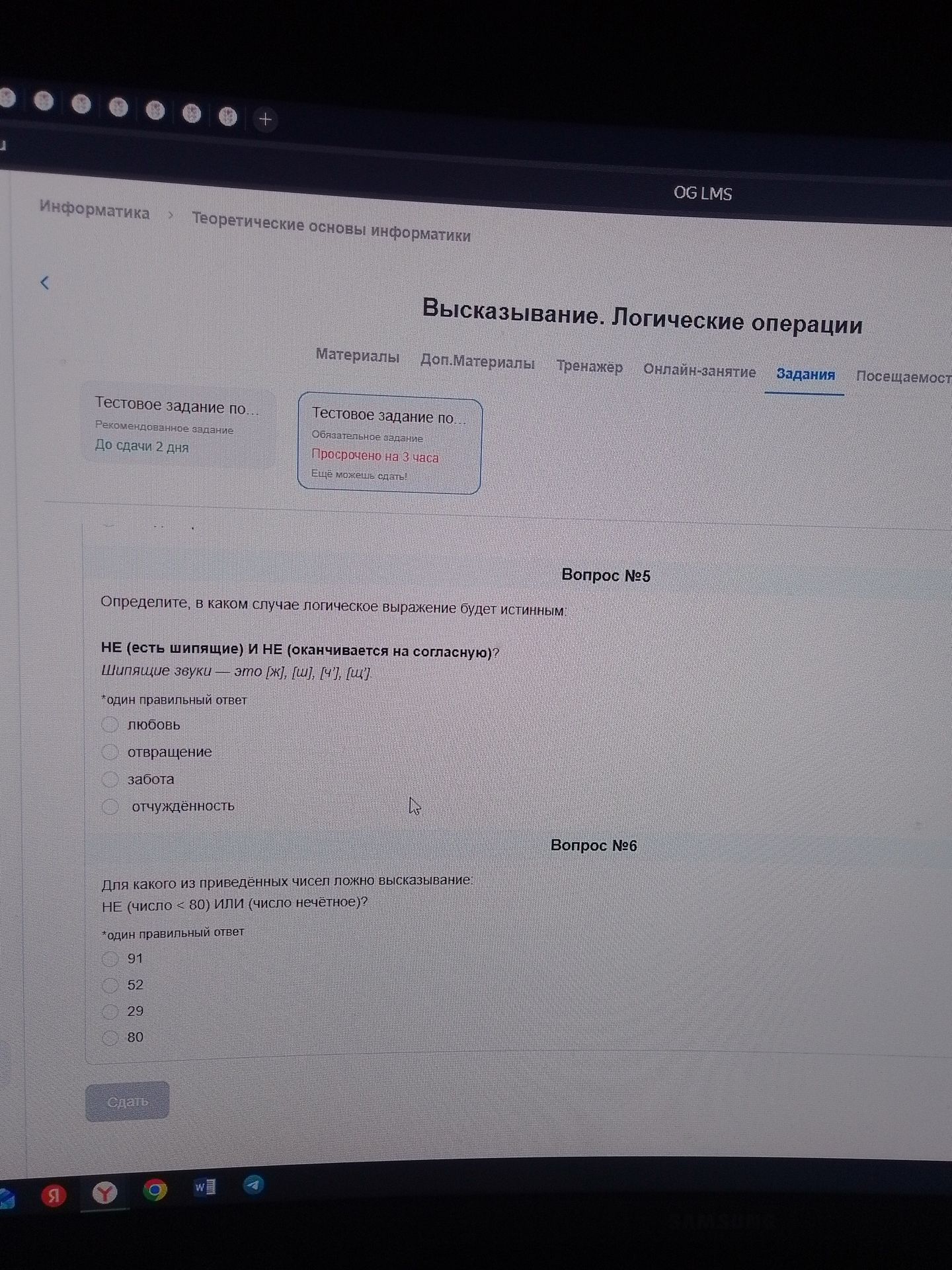Image resolution: width=952 pixels, height=1270 pixels.
Task: Select 91 as the answer to question 6
Action: tap(110, 958)
